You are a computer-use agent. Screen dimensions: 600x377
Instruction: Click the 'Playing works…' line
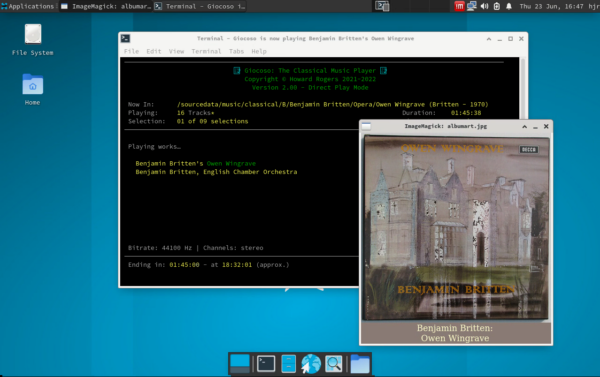(154, 147)
